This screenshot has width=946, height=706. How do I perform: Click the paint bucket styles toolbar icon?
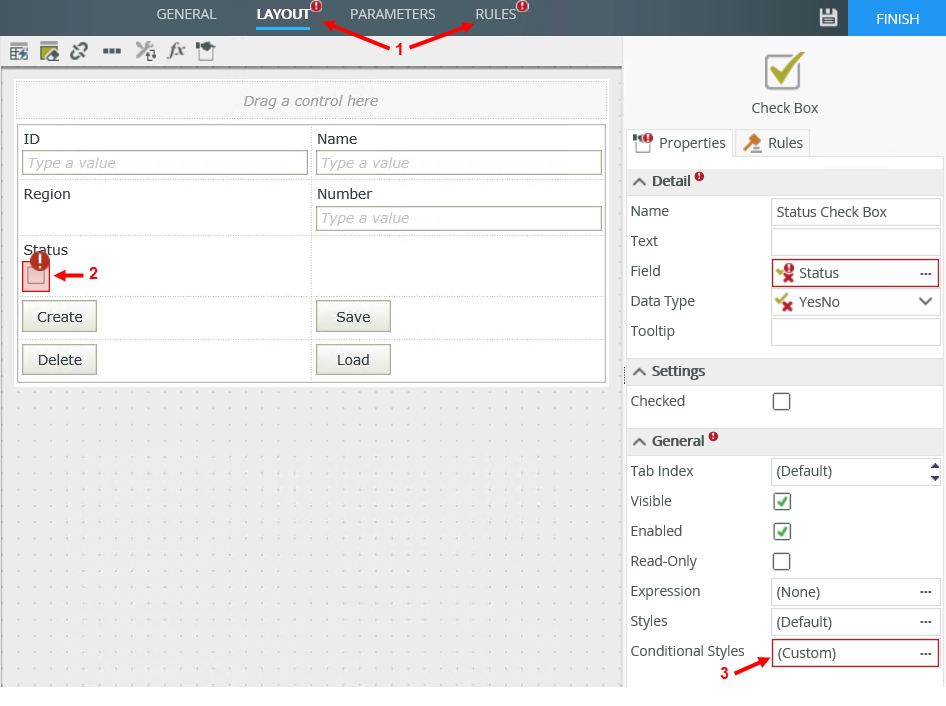pyautogui.click(x=206, y=51)
